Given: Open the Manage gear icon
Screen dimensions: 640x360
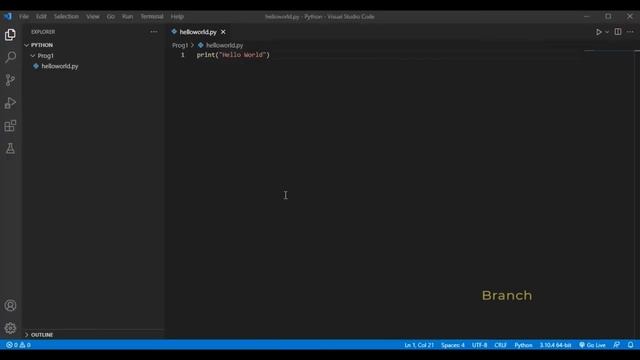Looking at the screenshot, I should (10, 328).
